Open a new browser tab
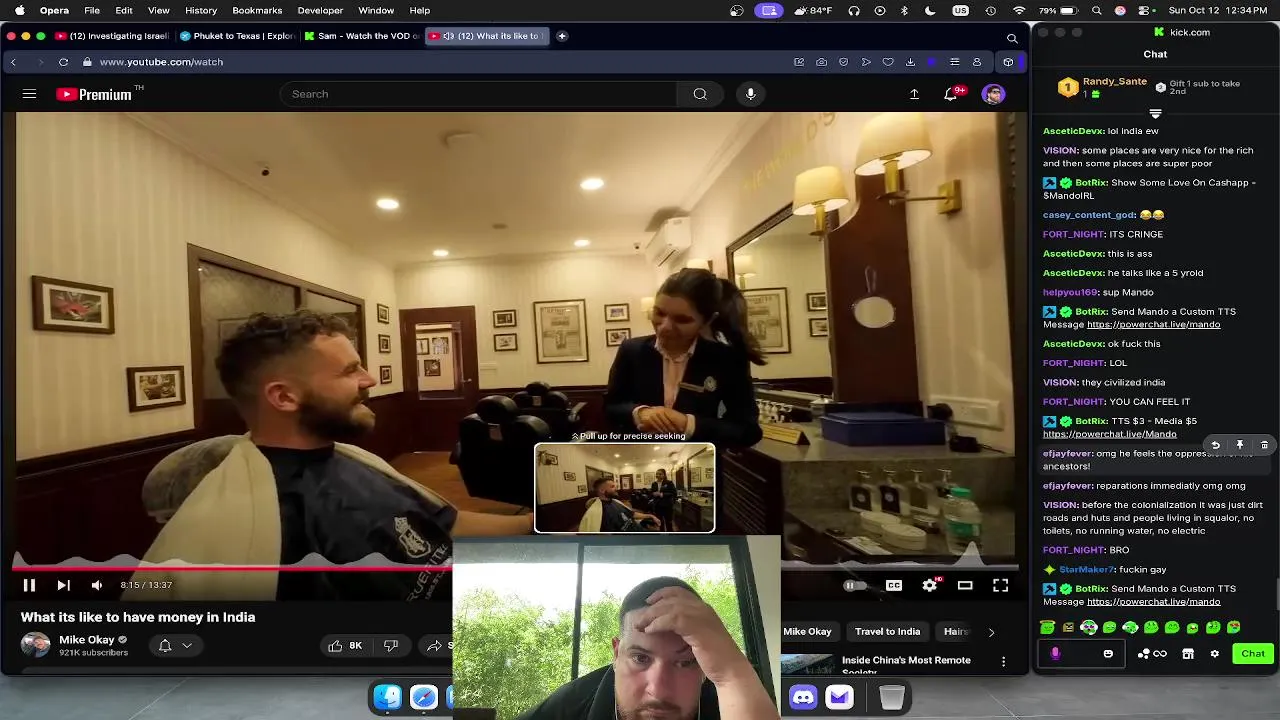Screen dimensions: 1280x720 click(562, 36)
